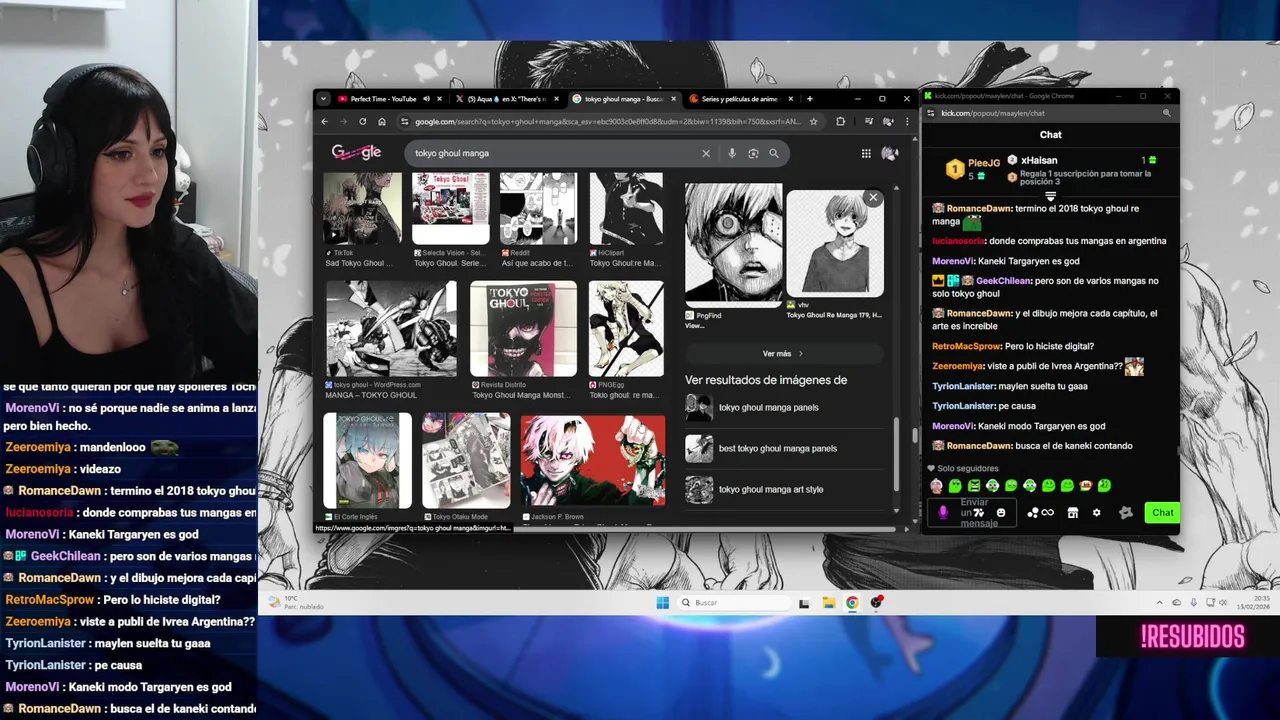1280x720 pixels.
Task: Select the tokyo ghoul manga tab
Action: [x=624, y=99]
